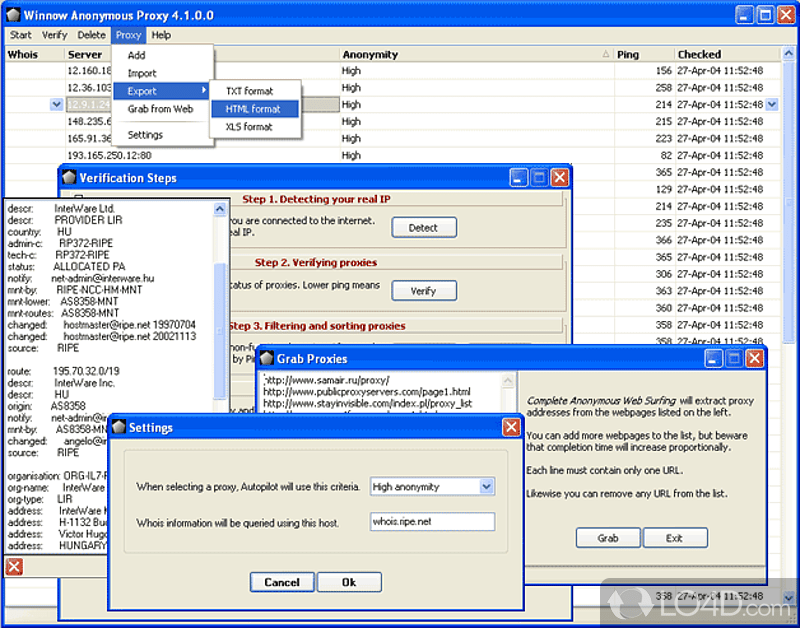Click Cancel in Settings dialog
Viewport: 800px width, 628px height.
pos(282,582)
